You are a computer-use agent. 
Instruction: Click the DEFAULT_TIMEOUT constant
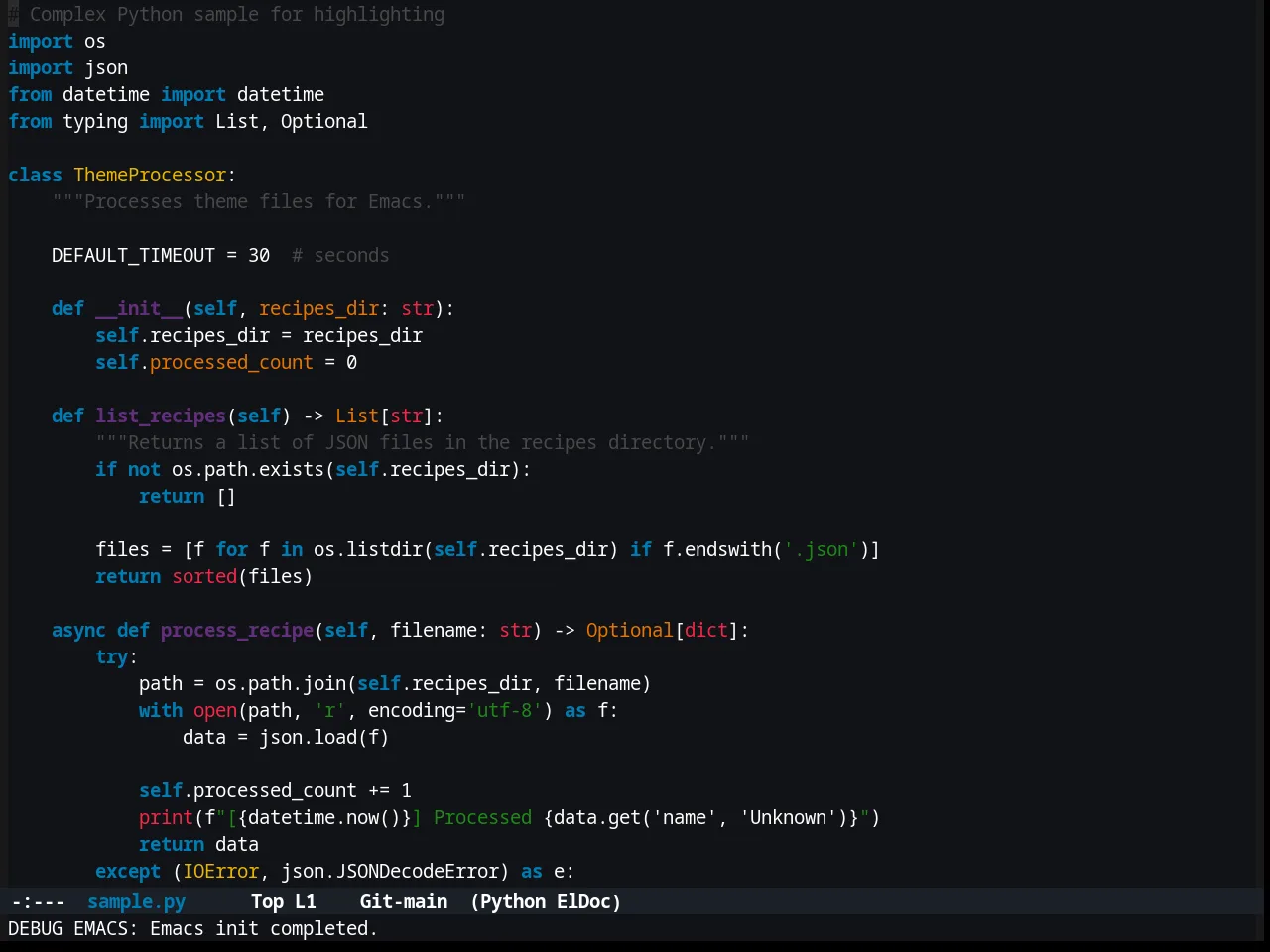tap(133, 255)
